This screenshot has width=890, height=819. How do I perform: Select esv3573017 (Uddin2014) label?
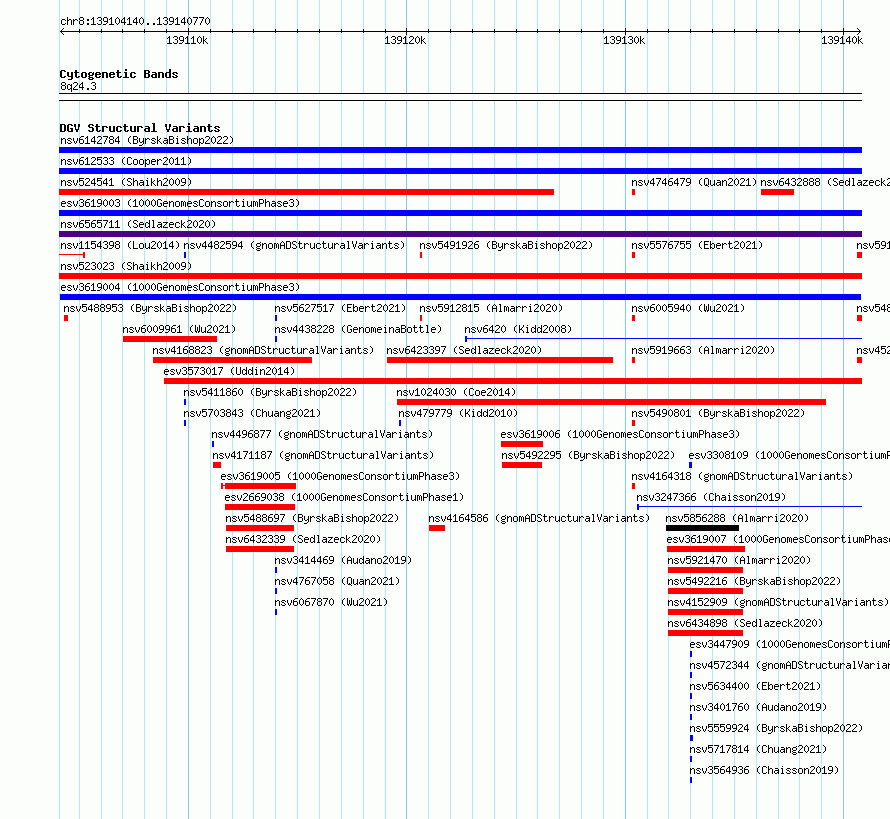click(229, 371)
